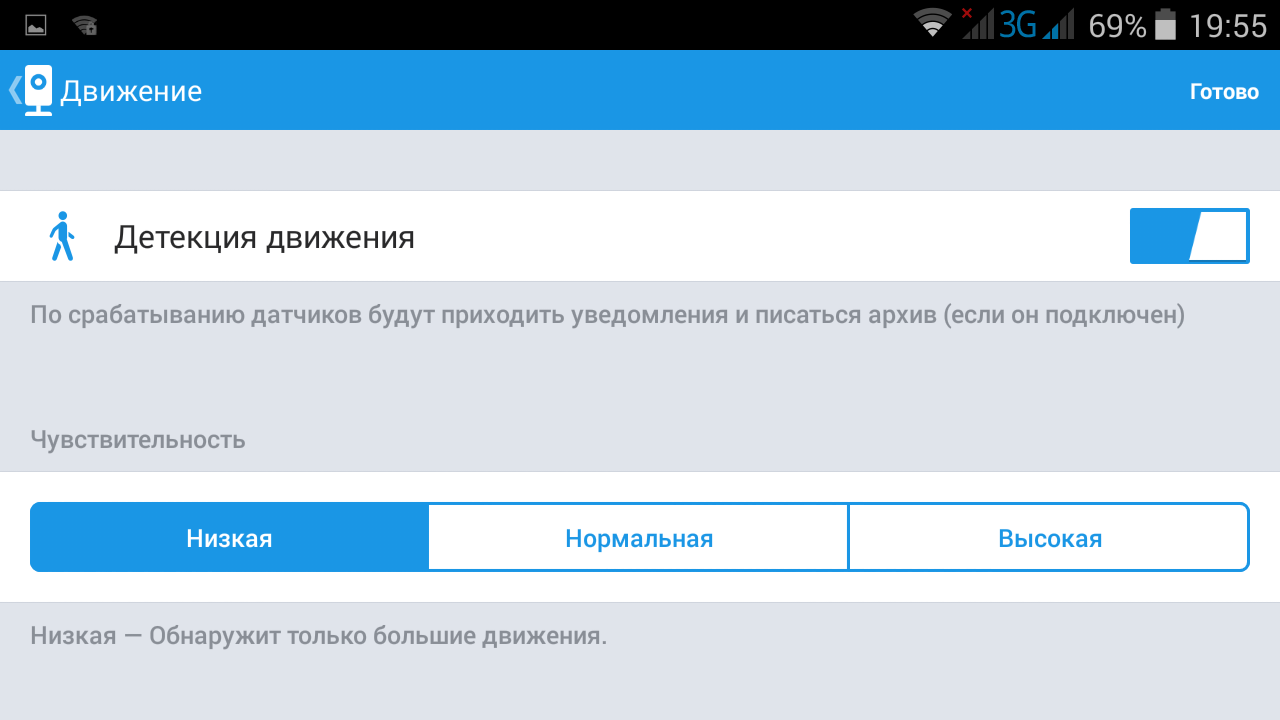Tap the Wi-Fi hotspot notification icon
This screenshot has width=1280, height=720.
pos(85,26)
